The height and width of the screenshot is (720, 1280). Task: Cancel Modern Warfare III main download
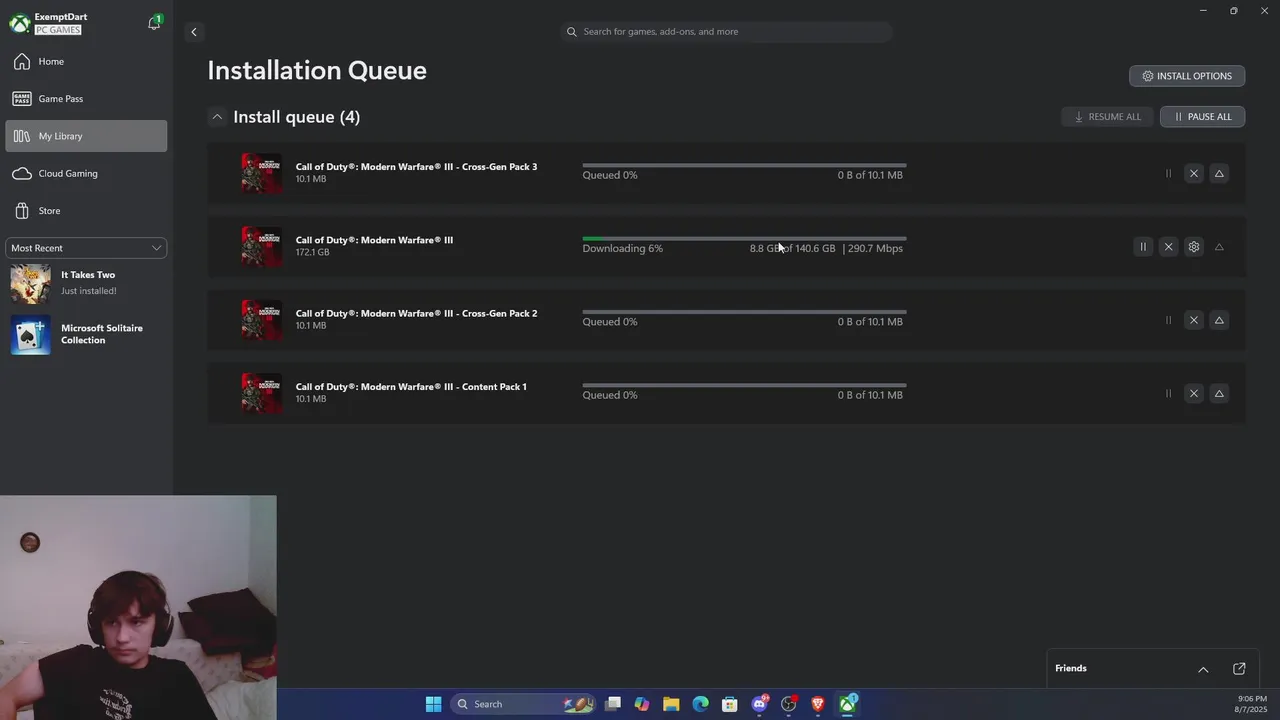coord(1168,247)
